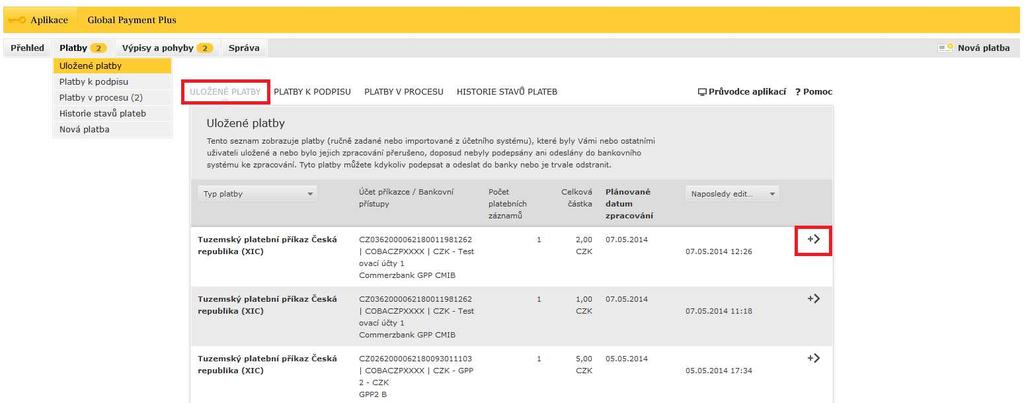Click timestamp 07.05.2014 11:18
Image resolution: width=1024 pixels, height=403 pixels.
718,311
